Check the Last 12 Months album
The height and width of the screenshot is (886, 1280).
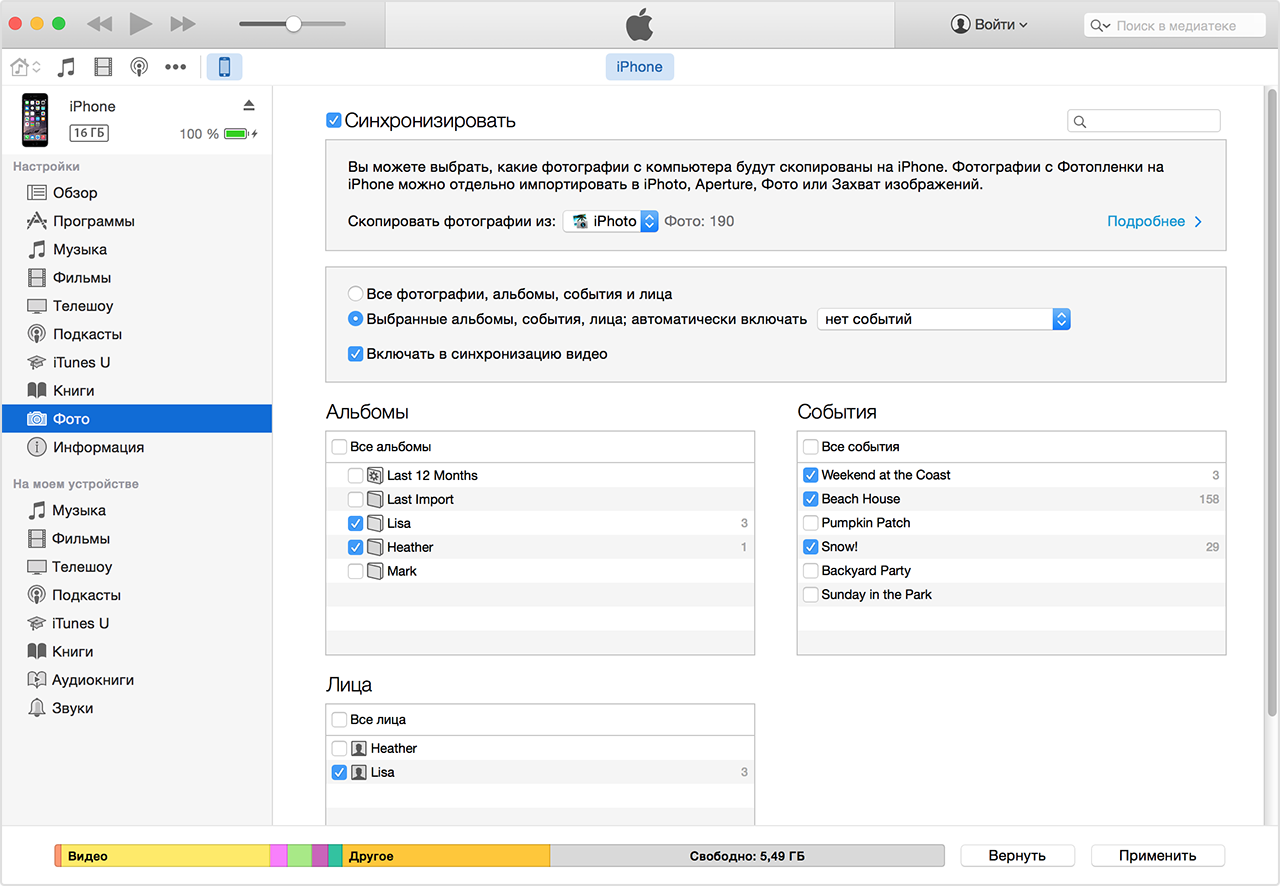click(x=355, y=475)
